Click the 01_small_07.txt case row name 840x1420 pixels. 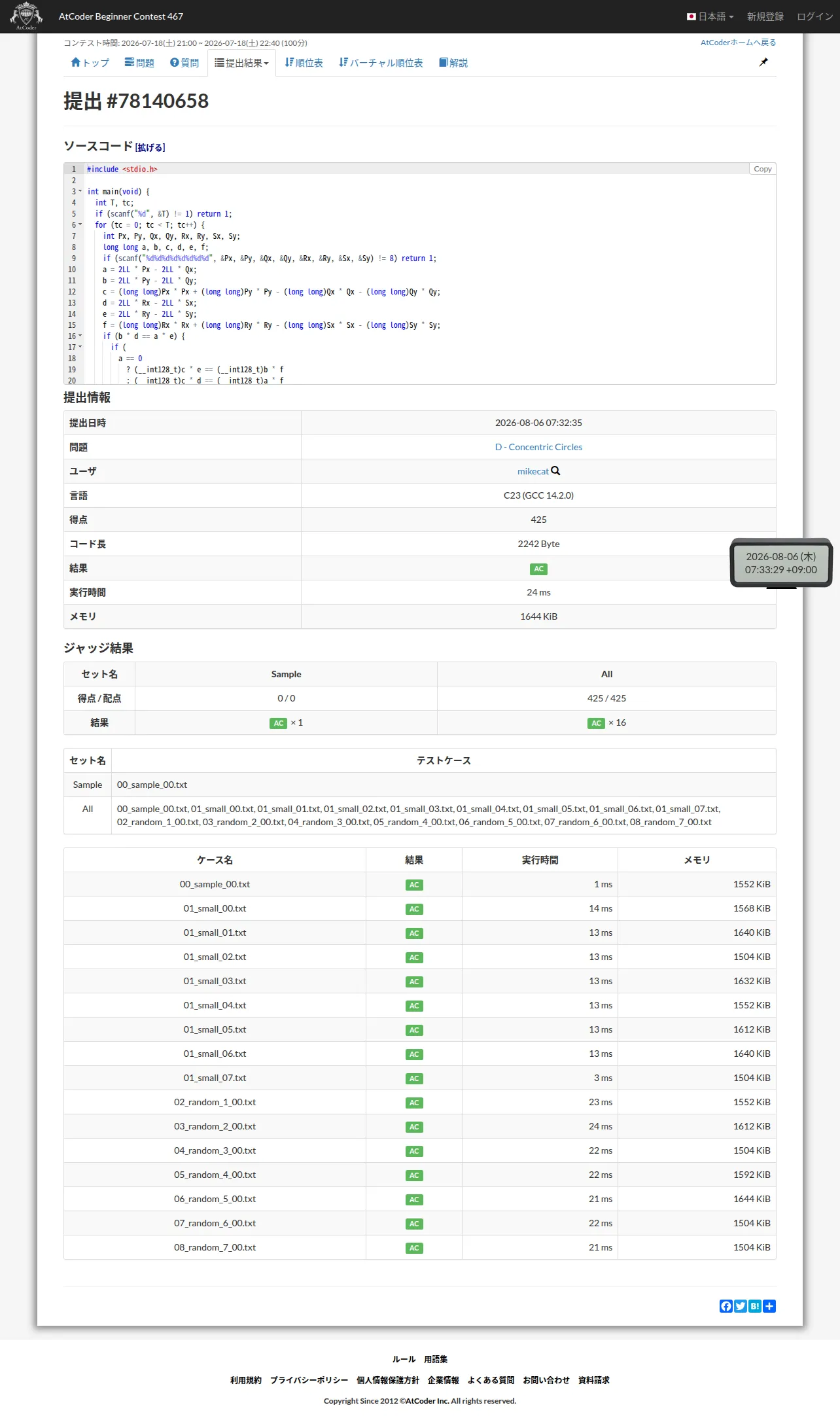(x=215, y=1078)
